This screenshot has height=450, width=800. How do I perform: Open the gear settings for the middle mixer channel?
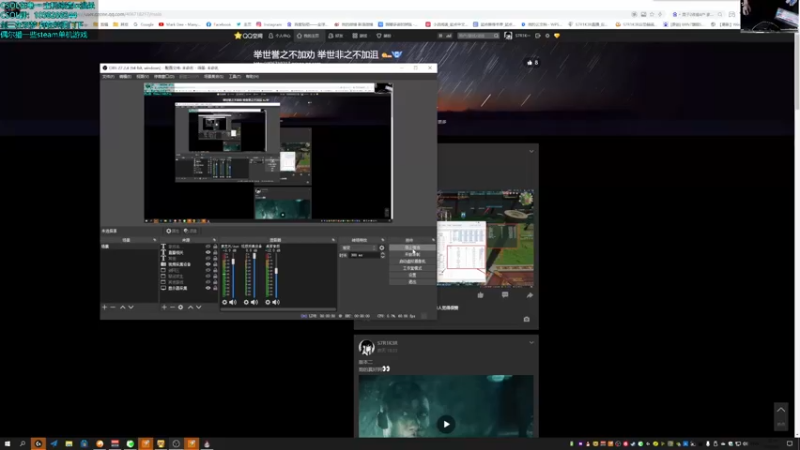246,302
